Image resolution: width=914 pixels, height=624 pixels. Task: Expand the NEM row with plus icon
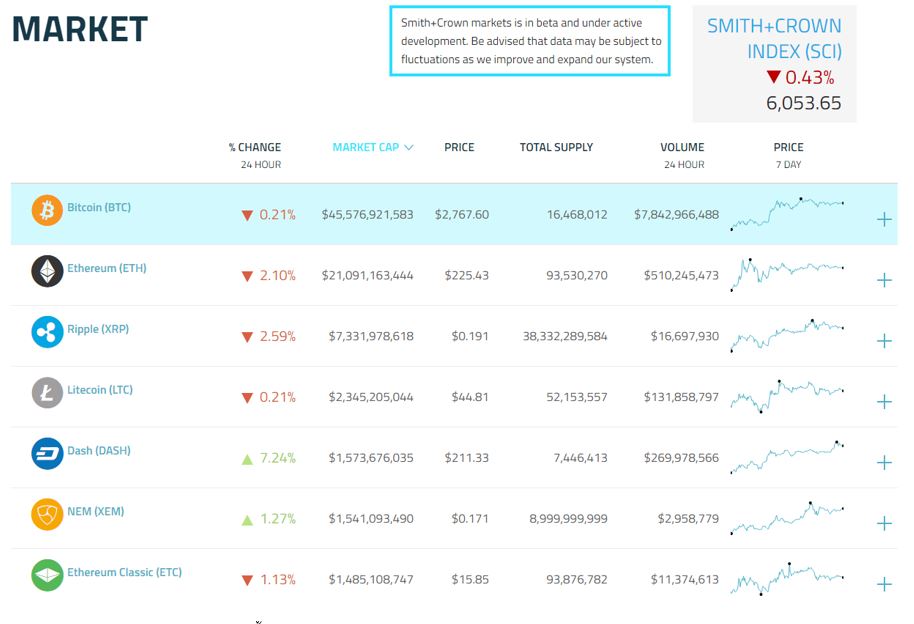point(883,523)
